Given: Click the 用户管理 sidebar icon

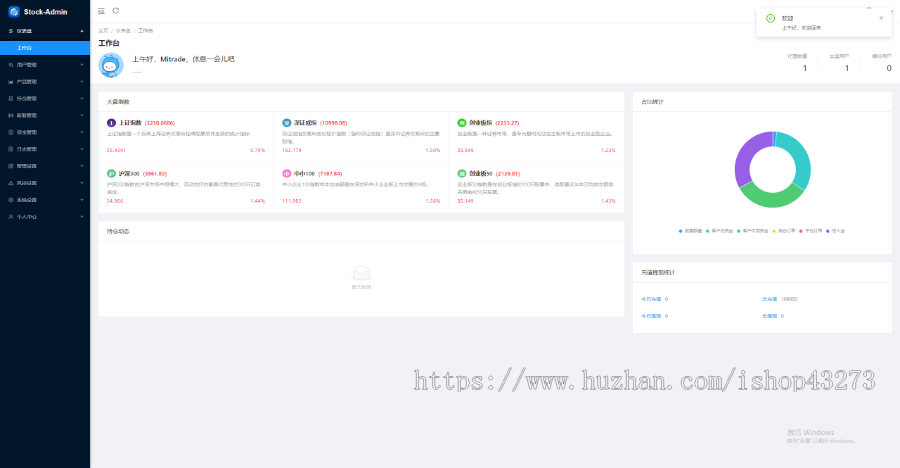Looking at the screenshot, I should click(11, 65).
